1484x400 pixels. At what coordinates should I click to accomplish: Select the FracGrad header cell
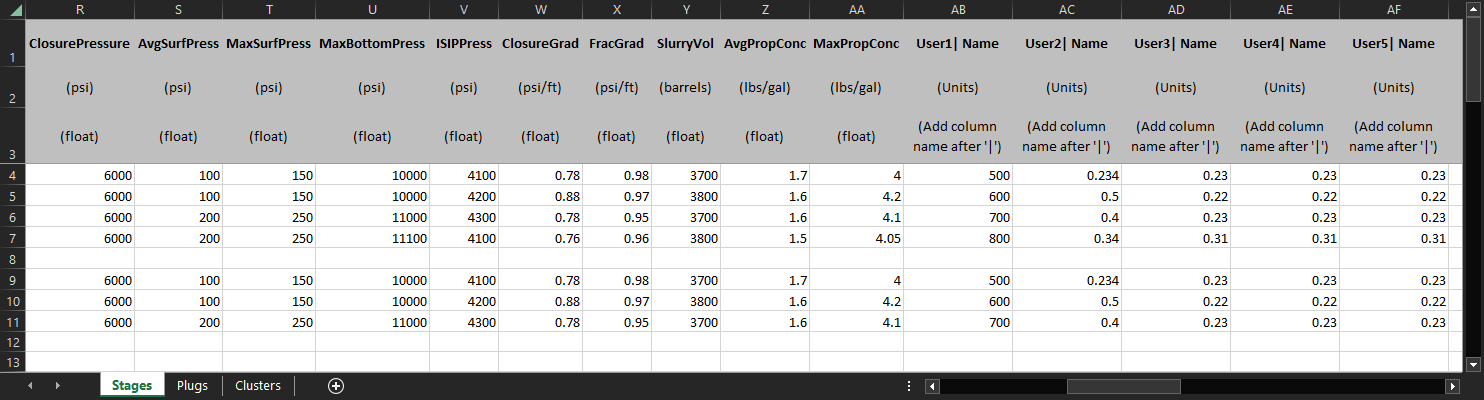(617, 44)
